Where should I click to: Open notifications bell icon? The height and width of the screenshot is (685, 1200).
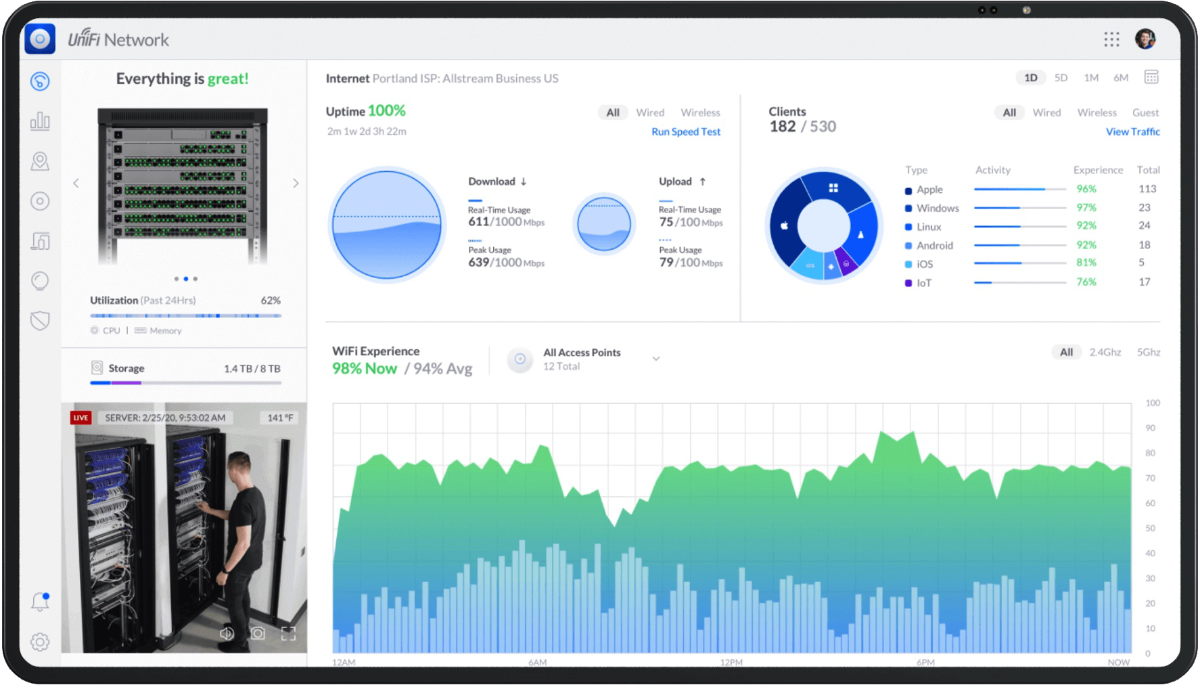coord(40,602)
